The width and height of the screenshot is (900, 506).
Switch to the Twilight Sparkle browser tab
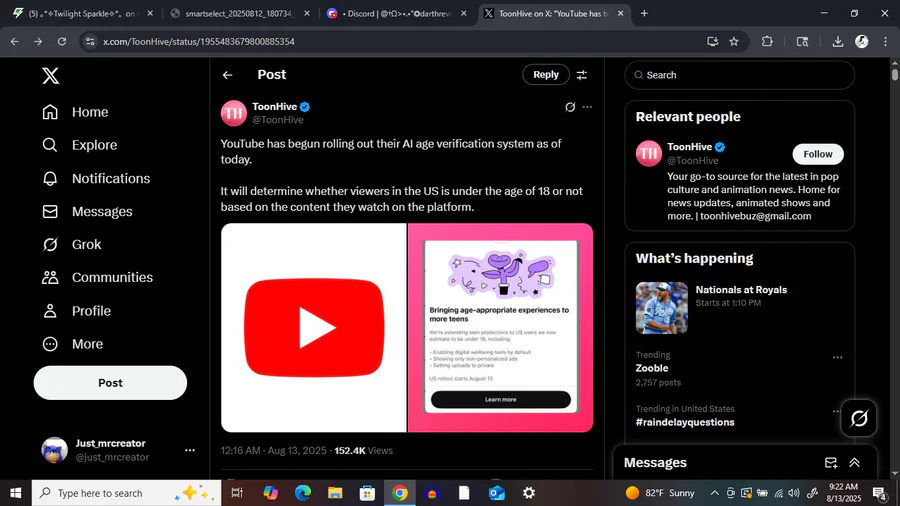pyautogui.click(x=83, y=13)
